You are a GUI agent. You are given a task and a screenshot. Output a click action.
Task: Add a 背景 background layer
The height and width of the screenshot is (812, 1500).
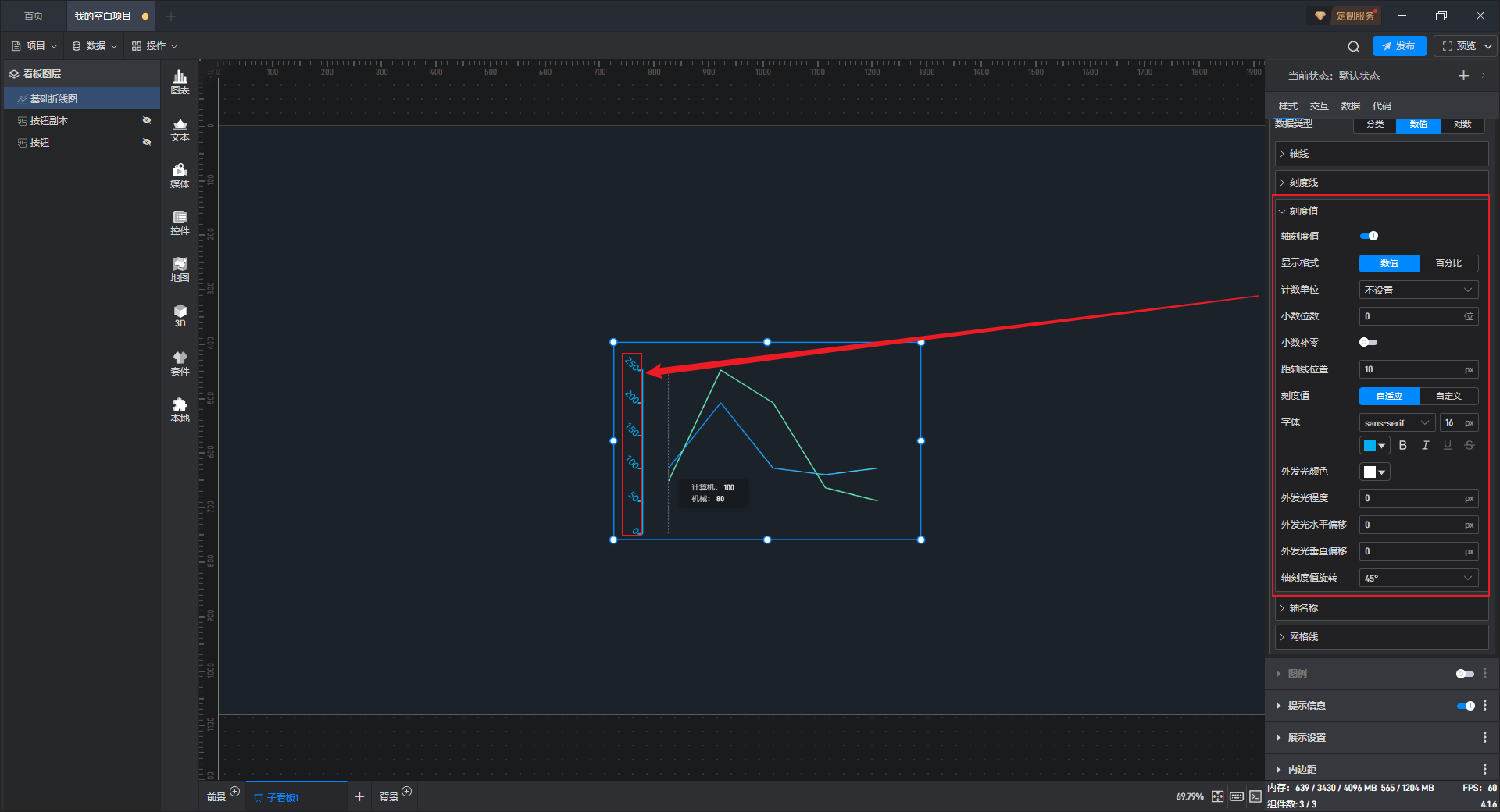click(x=406, y=791)
